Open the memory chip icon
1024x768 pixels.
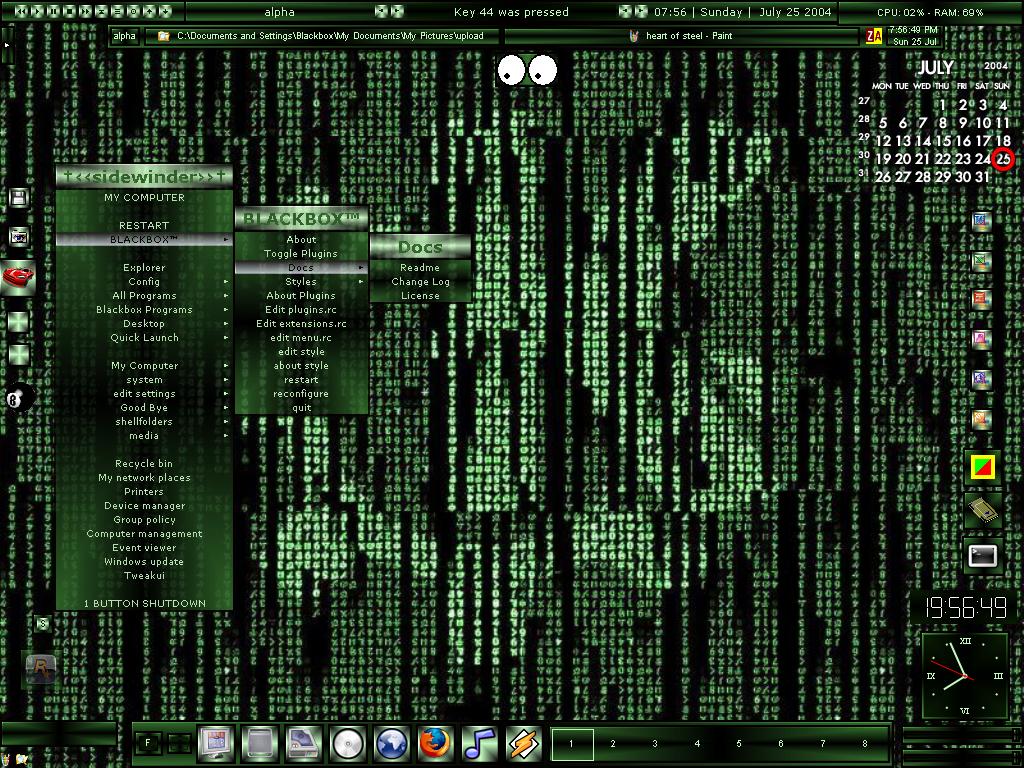pyautogui.click(x=983, y=510)
